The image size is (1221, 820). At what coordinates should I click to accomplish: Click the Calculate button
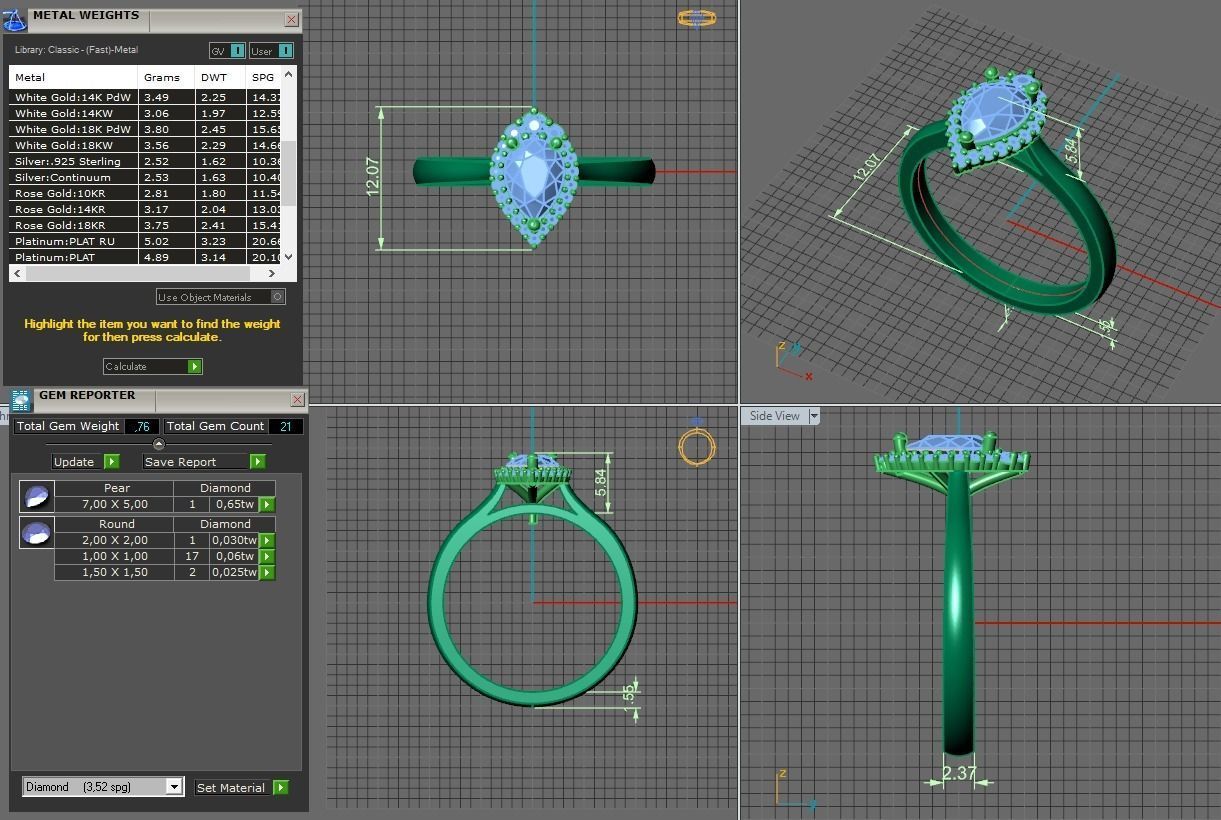(x=152, y=367)
